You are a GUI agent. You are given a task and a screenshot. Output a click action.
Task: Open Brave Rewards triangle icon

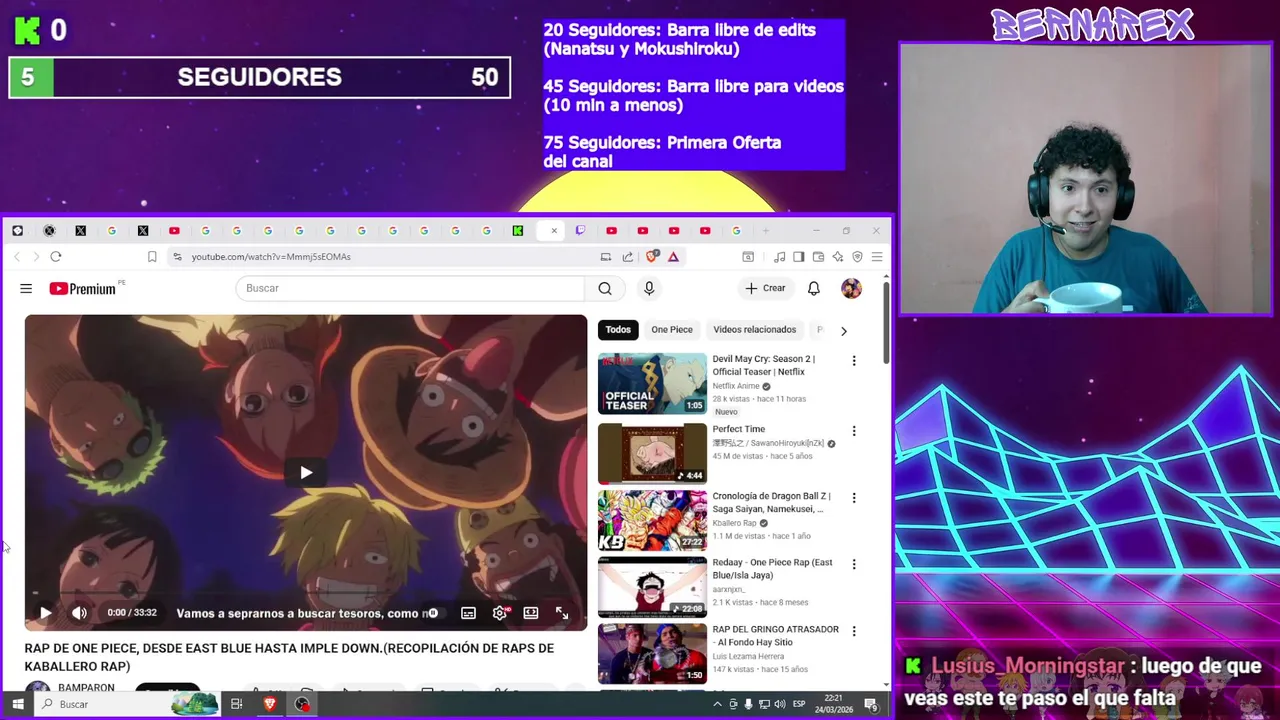tap(673, 257)
